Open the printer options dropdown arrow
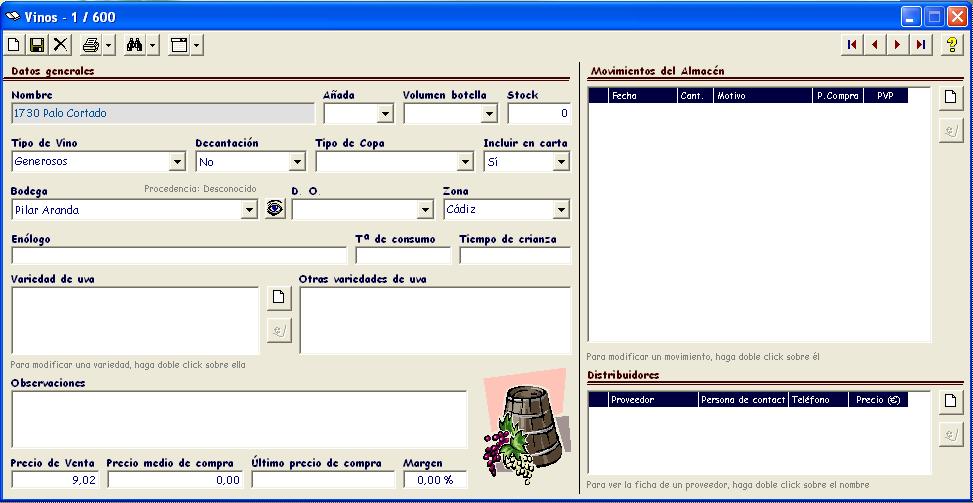The height and width of the screenshot is (503, 973). coord(109,45)
